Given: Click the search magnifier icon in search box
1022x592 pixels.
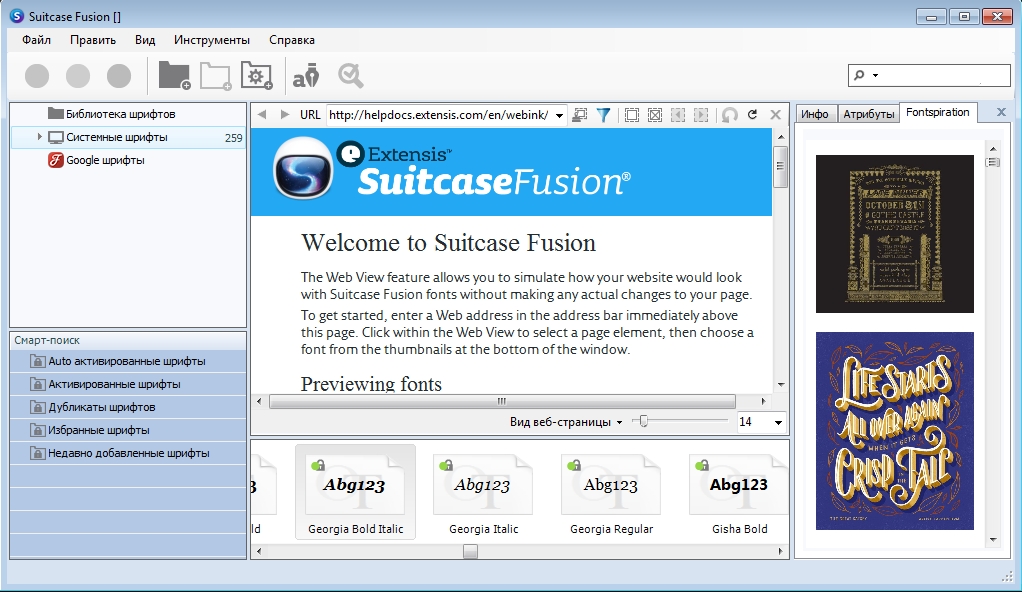Looking at the screenshot, I should point(859,75).
